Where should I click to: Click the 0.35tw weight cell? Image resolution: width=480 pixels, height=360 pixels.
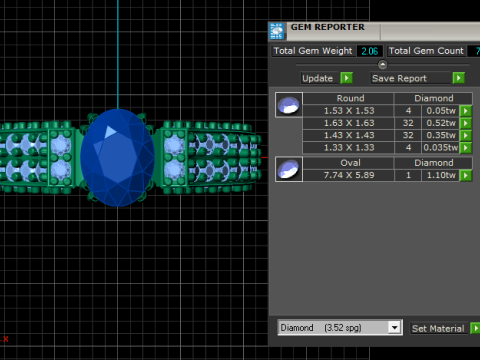tap(440, 135)
